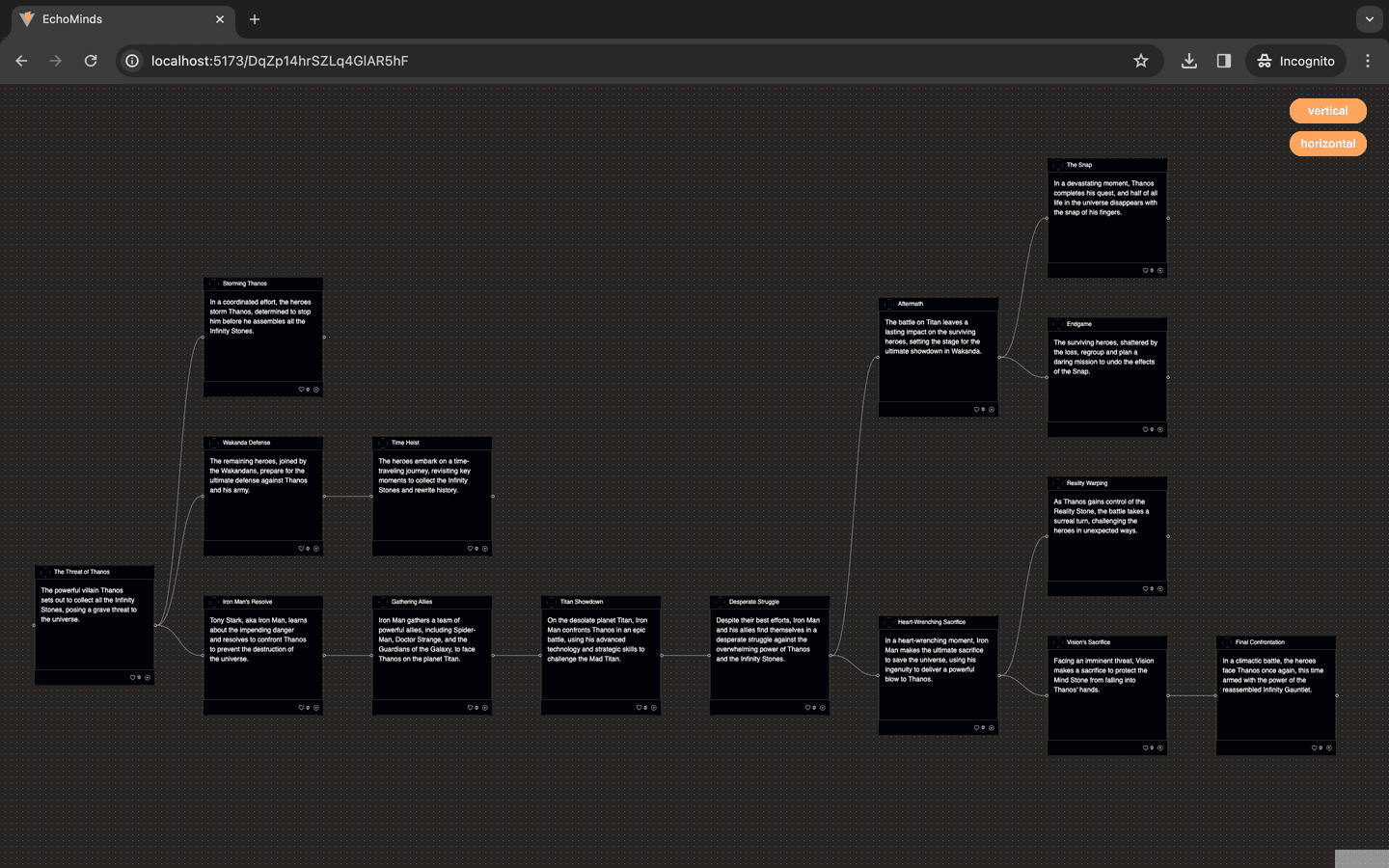Click heart icon on Vision's Sacrifice card
This screenshot has width=1389, height=868.
coord(1145,748)
